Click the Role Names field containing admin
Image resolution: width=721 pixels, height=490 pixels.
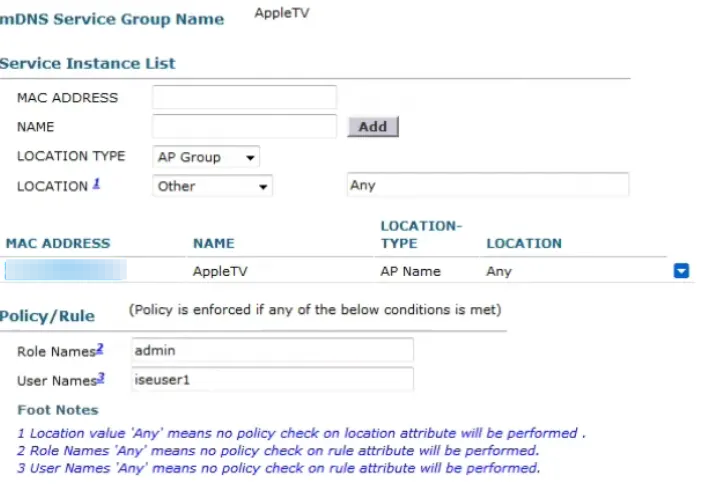click(270, 349)
